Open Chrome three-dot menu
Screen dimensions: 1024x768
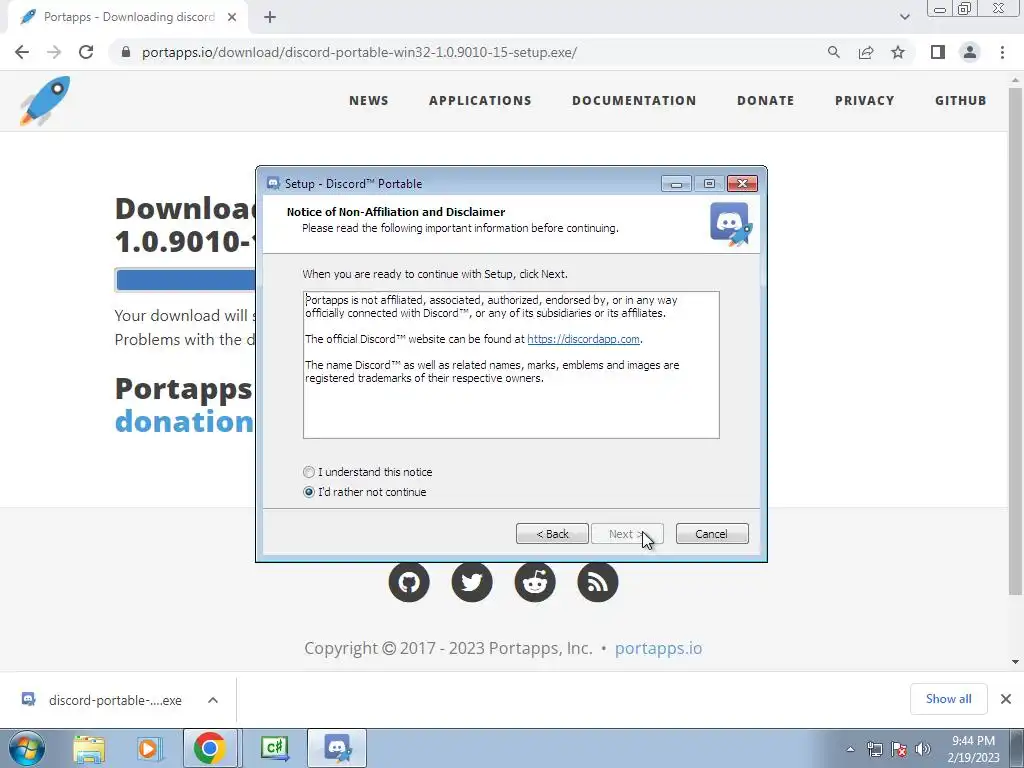(x=1002, y=52)
